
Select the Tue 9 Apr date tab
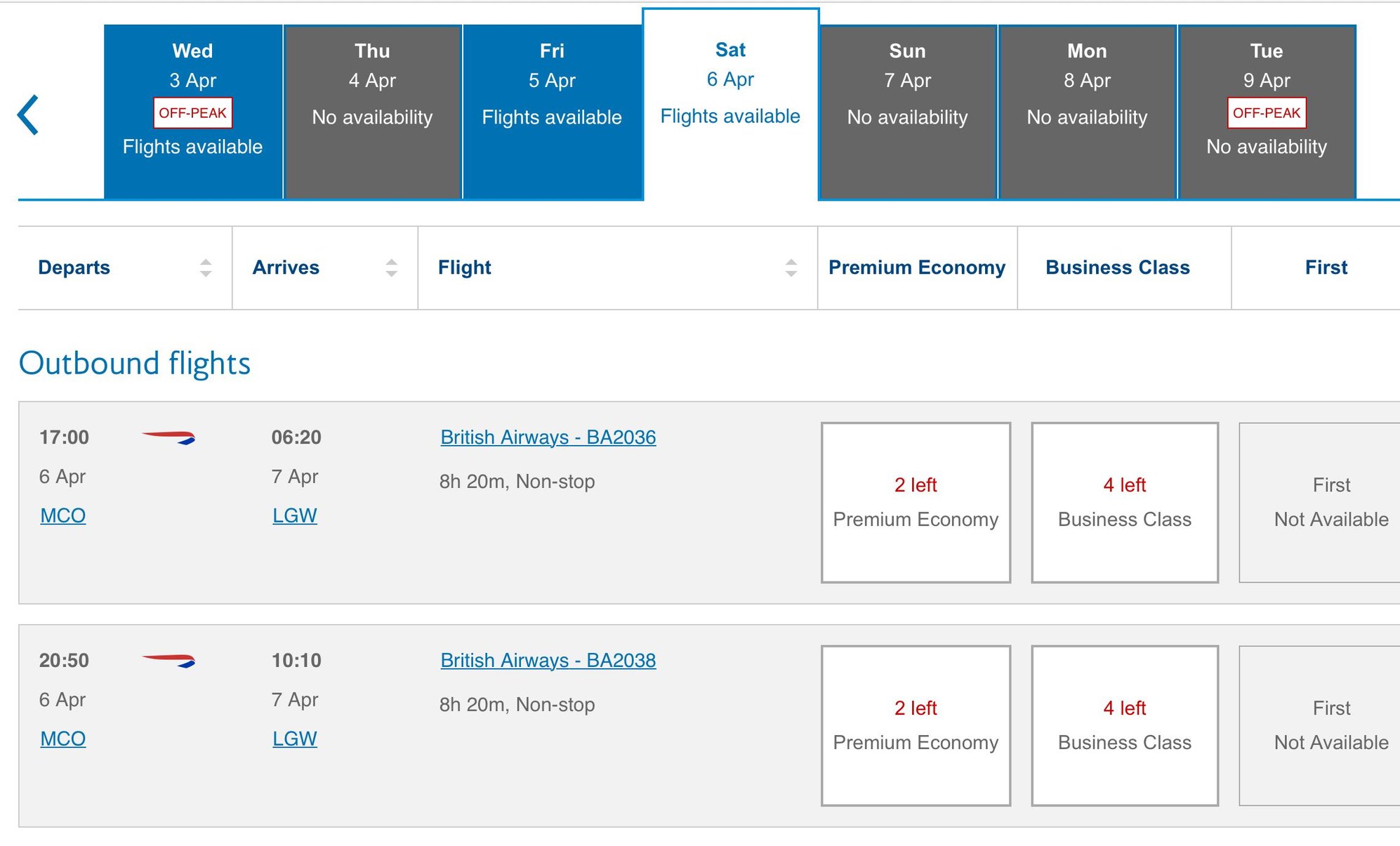coord(1267,112)
